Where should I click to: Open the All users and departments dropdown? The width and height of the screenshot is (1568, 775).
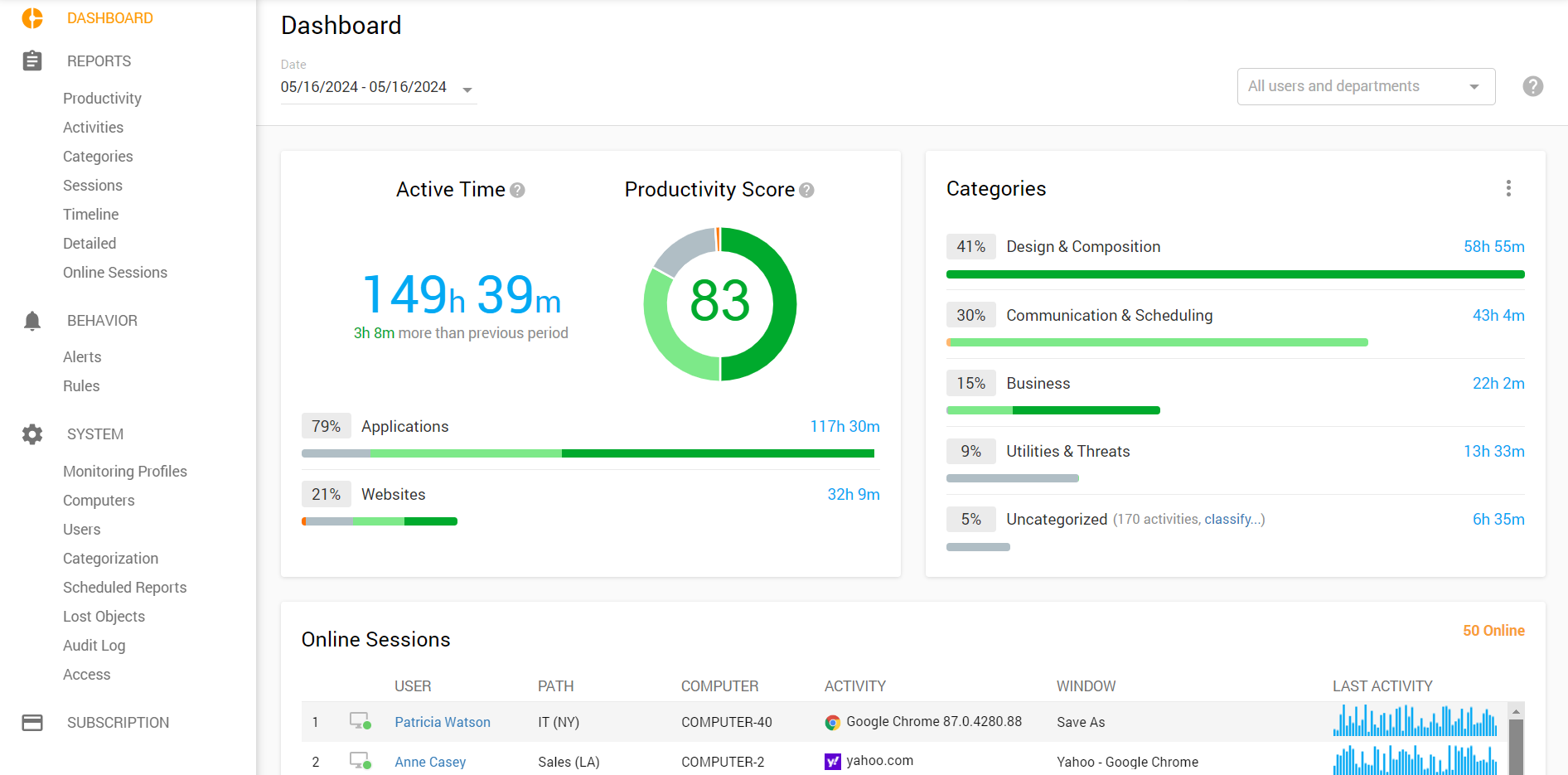point(1366,86)
